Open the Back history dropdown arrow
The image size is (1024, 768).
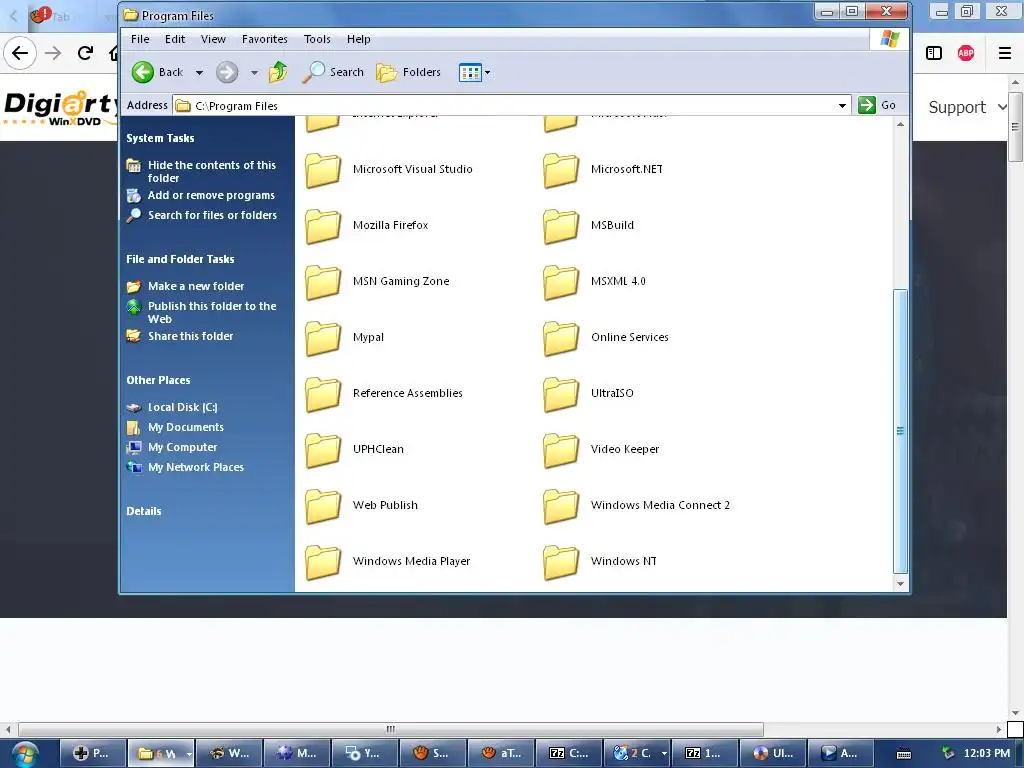point(199,72)
